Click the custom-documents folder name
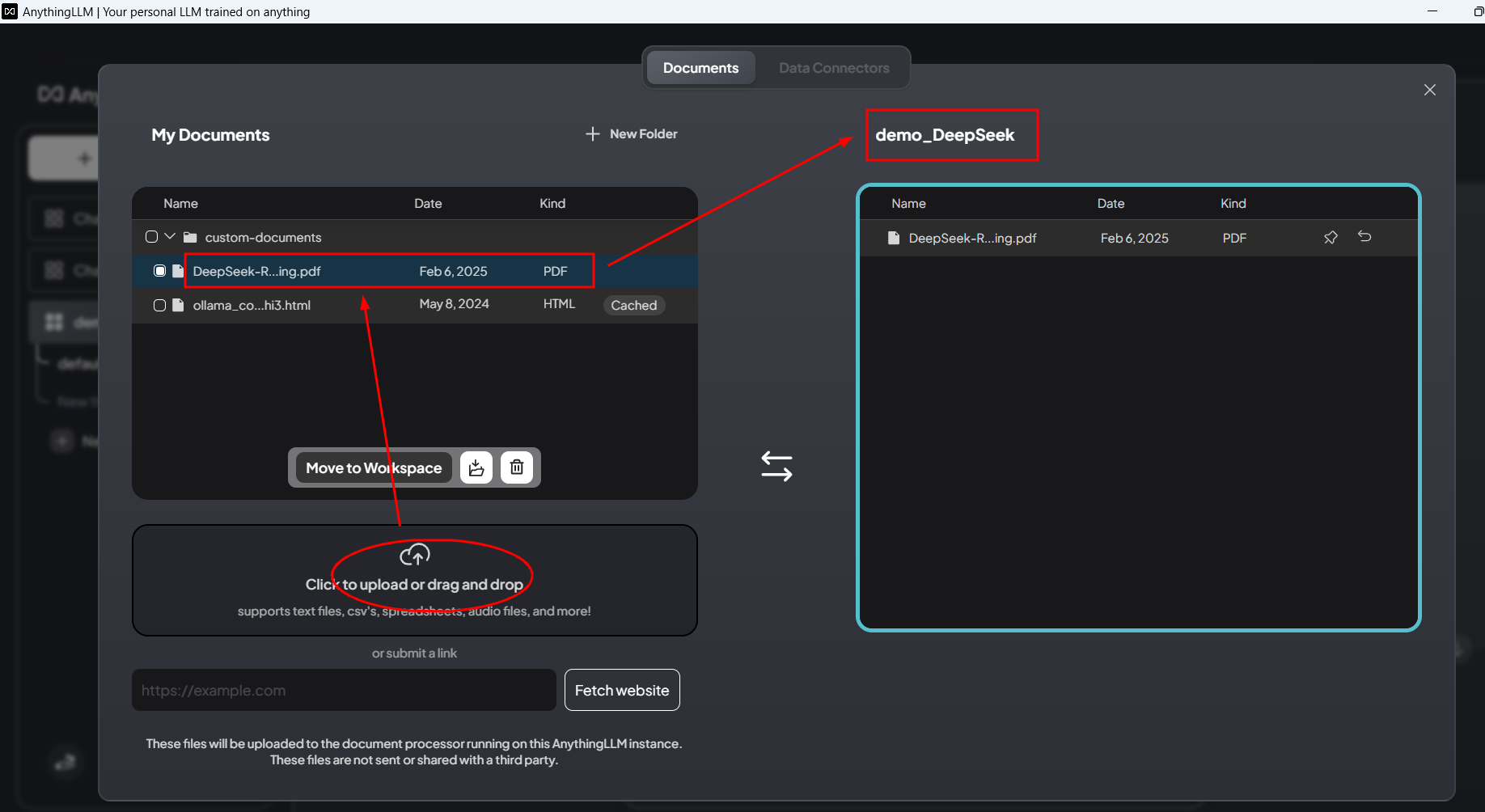This screenshot has width=1485, height=812. click(x=263, y=237)
